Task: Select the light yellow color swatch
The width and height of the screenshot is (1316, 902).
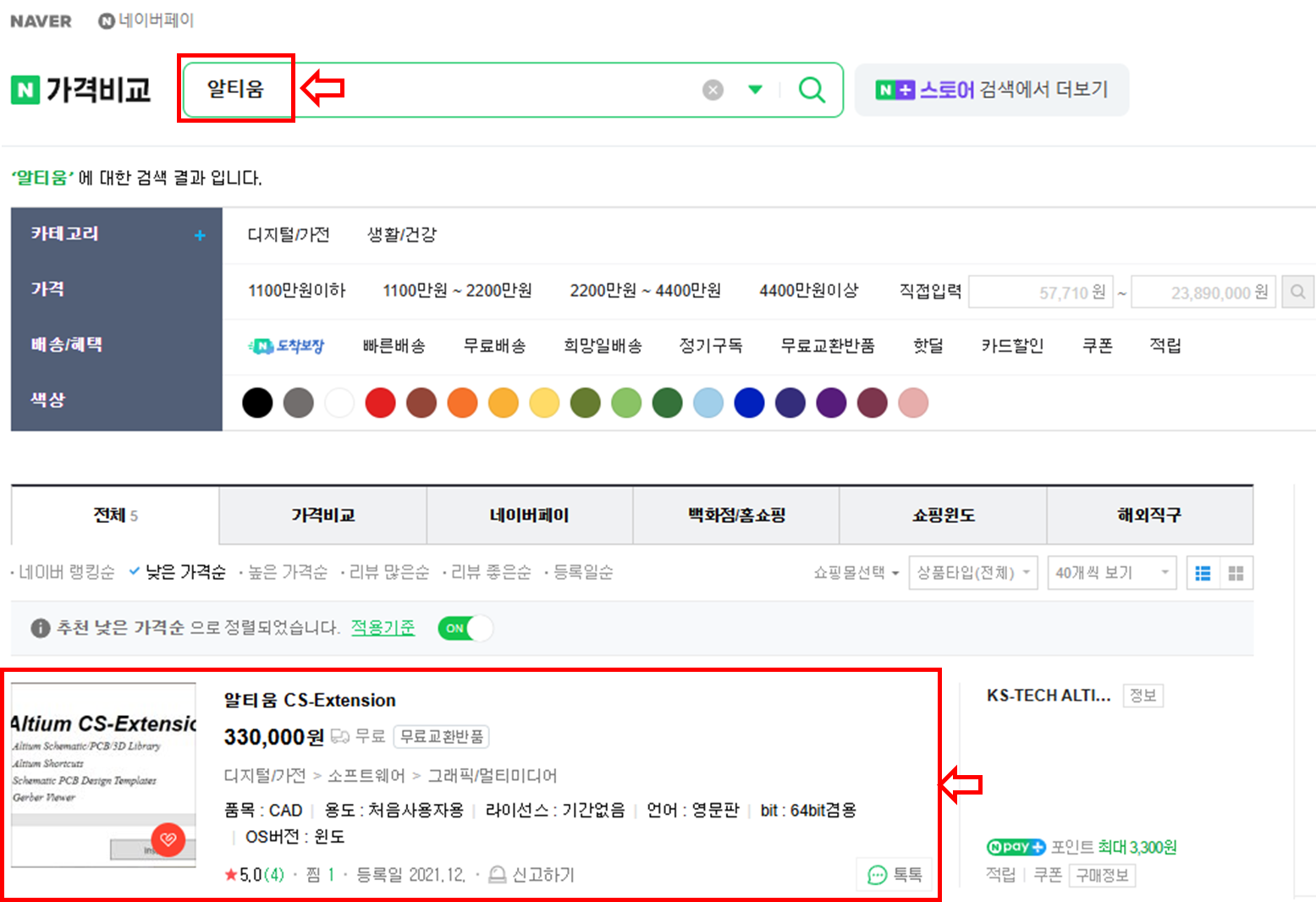Action: coord(544,403)
